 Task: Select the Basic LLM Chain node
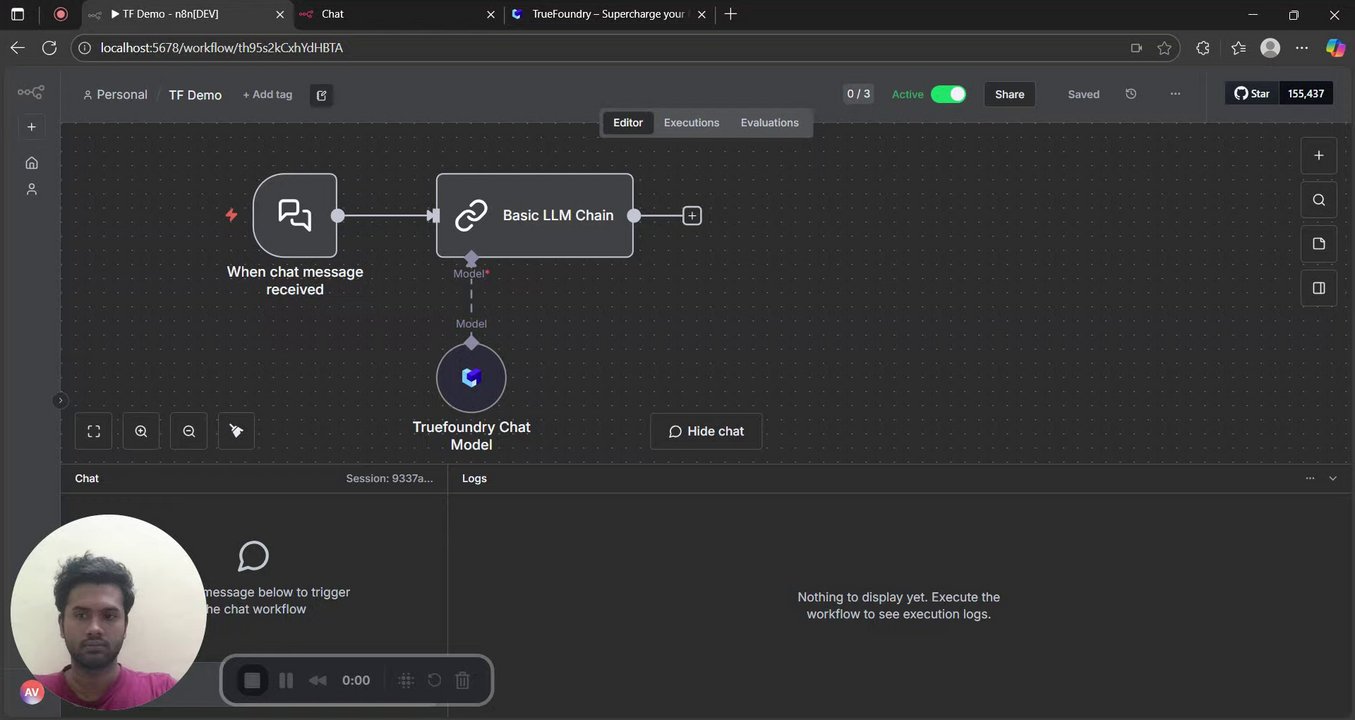(x=535, y=215)
